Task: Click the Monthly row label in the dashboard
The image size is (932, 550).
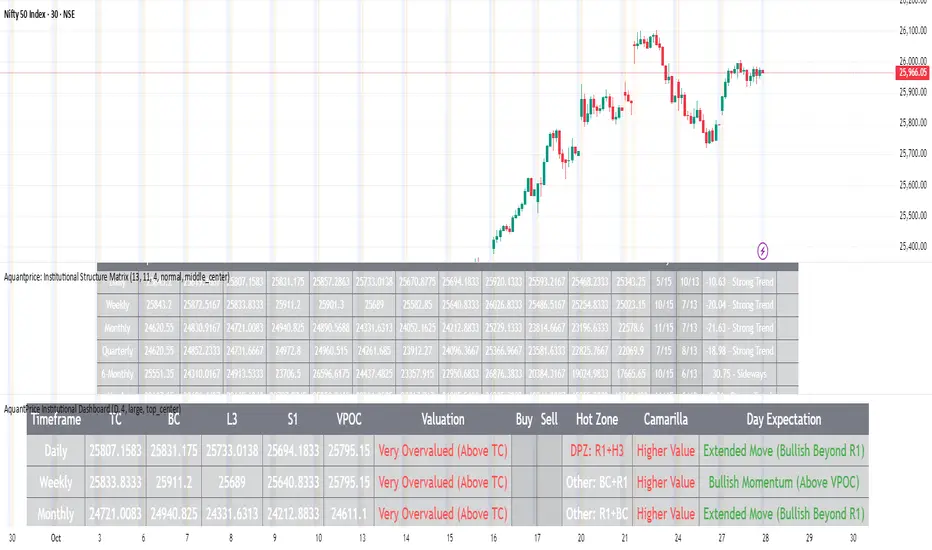Action: 63,513
